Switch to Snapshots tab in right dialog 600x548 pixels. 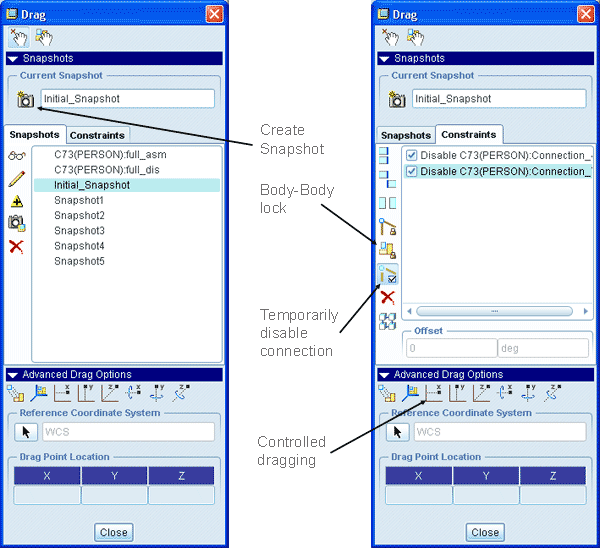coord(405,135)
